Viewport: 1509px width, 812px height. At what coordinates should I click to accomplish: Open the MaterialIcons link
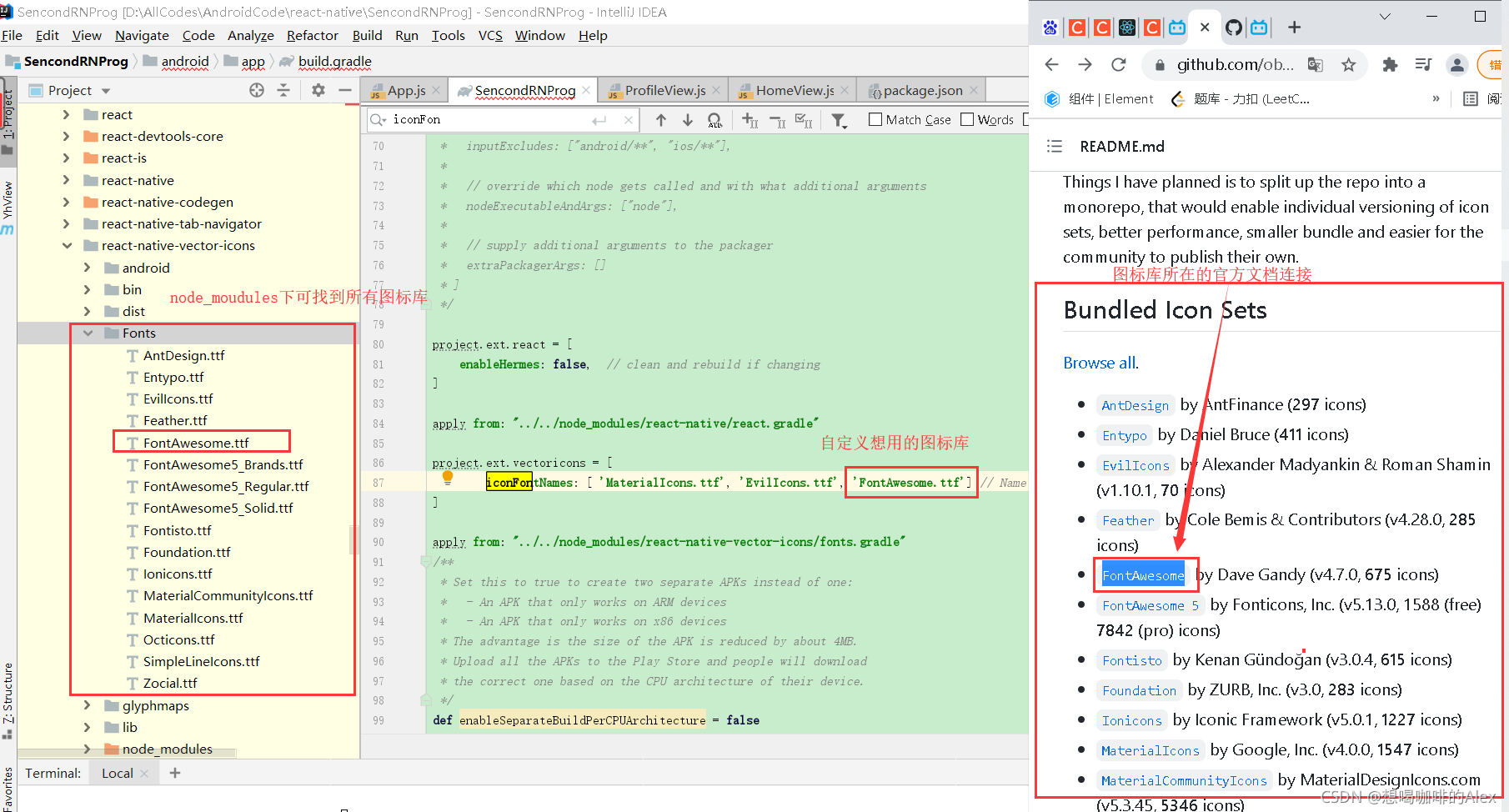point(1150,750)
